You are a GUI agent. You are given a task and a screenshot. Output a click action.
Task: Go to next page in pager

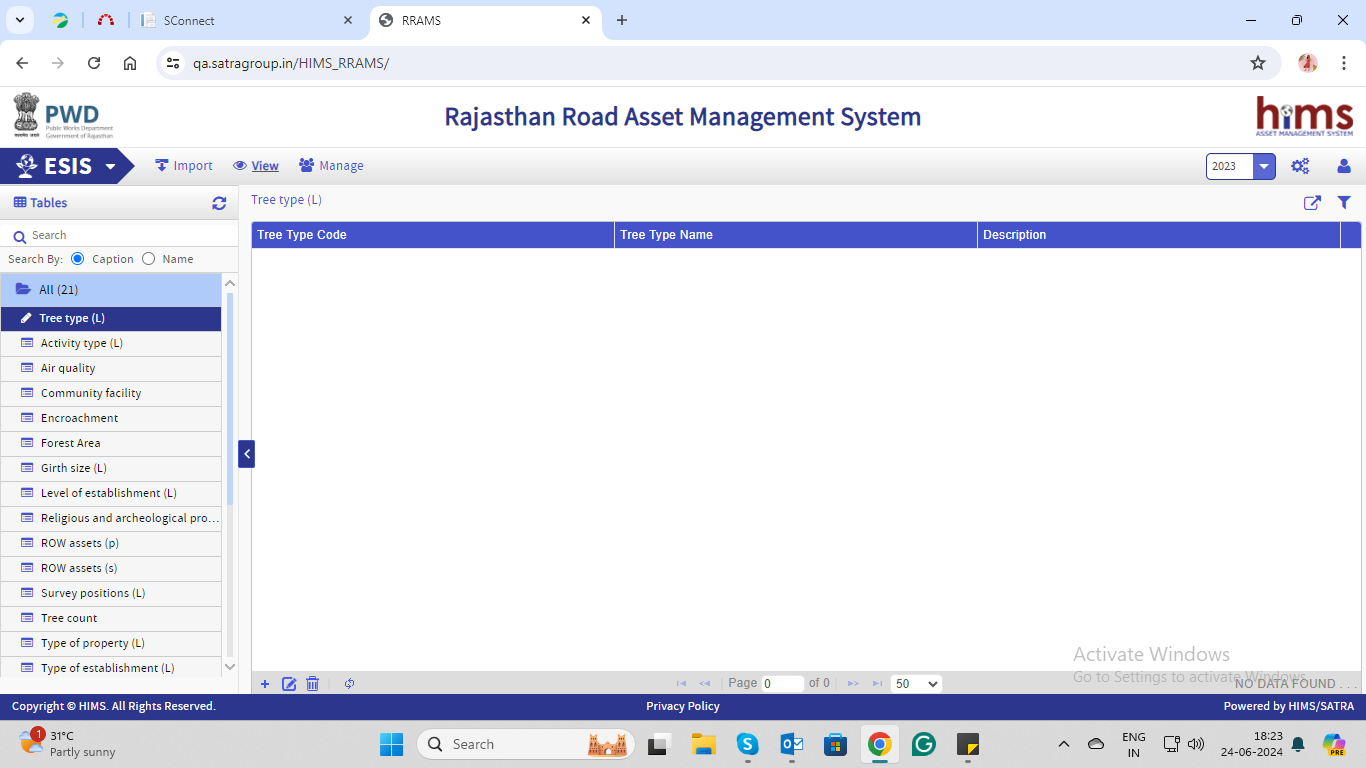853,684
